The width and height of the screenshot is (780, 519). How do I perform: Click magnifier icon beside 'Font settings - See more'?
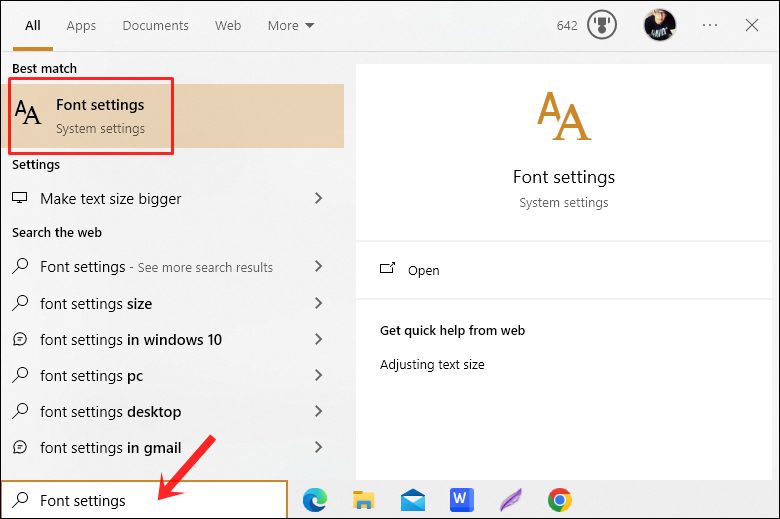pos(20,266)
